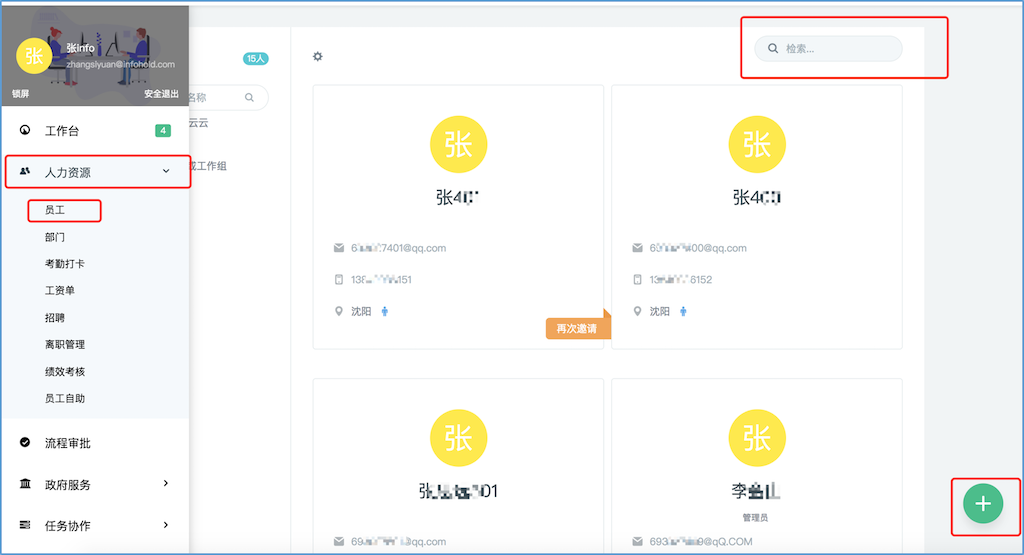Collapse the 人力资源 menu chevron
Screen dimensions: 1024x555
[166, 171]
